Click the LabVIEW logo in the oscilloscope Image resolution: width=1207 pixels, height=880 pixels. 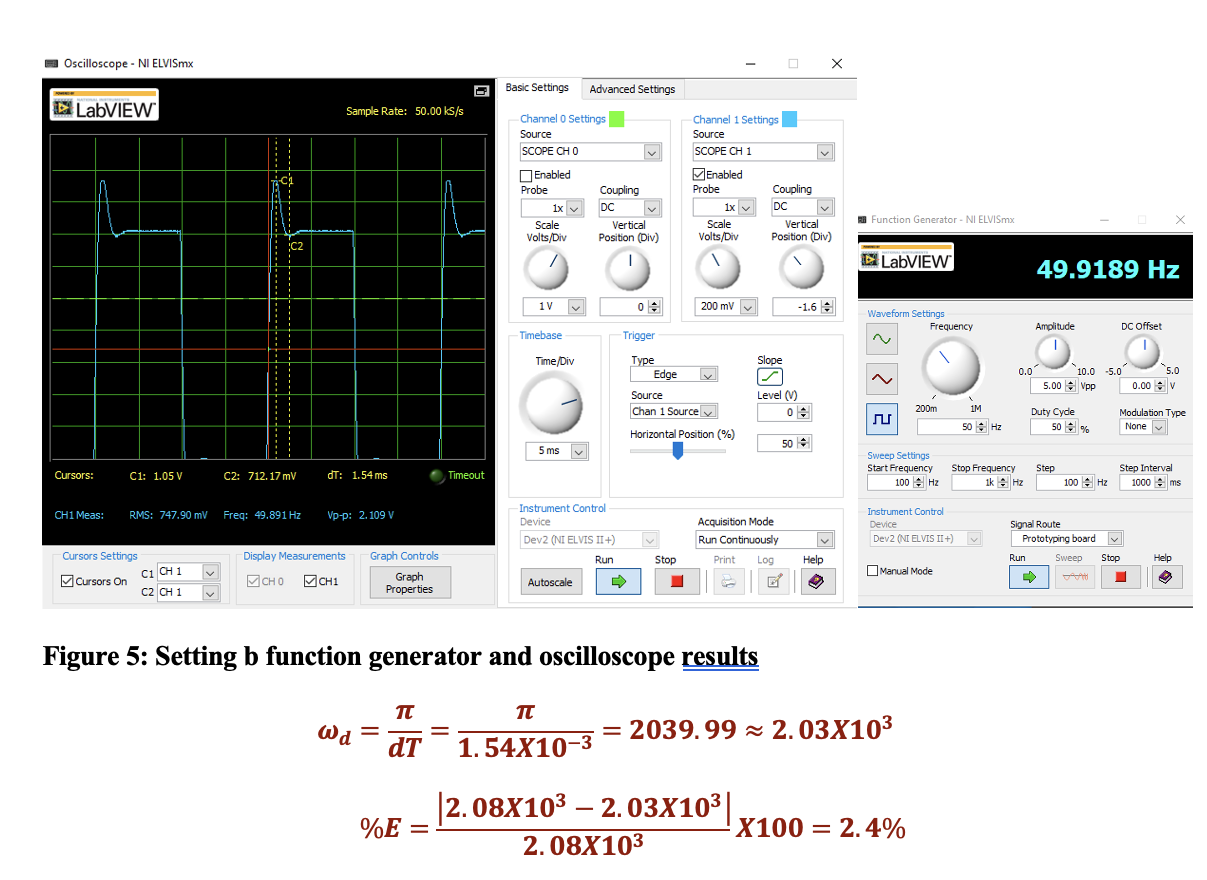click(105, 105)
